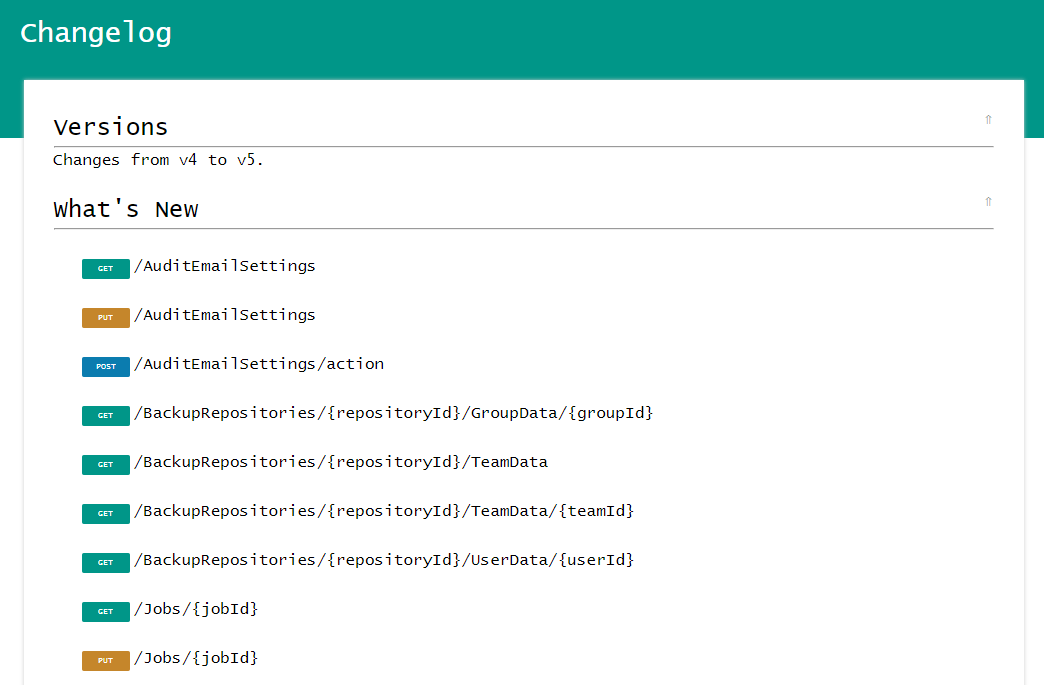The width and height of the screenshot is (1044, 685).
Task: Click the POST badge for /AuditEmailSettings/action
Action: 106,367
